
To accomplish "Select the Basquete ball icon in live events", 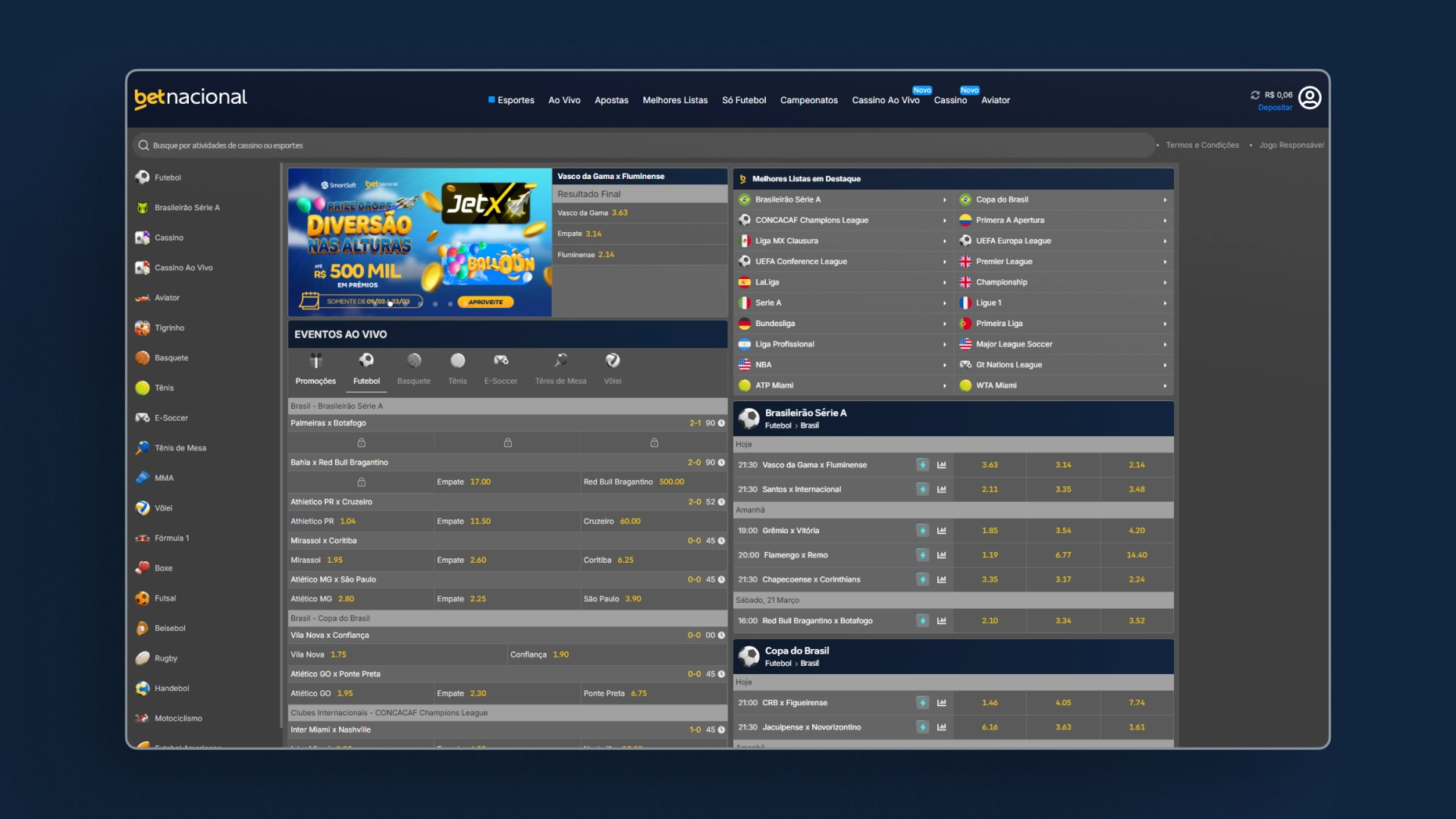I will [x=414, y=360].
